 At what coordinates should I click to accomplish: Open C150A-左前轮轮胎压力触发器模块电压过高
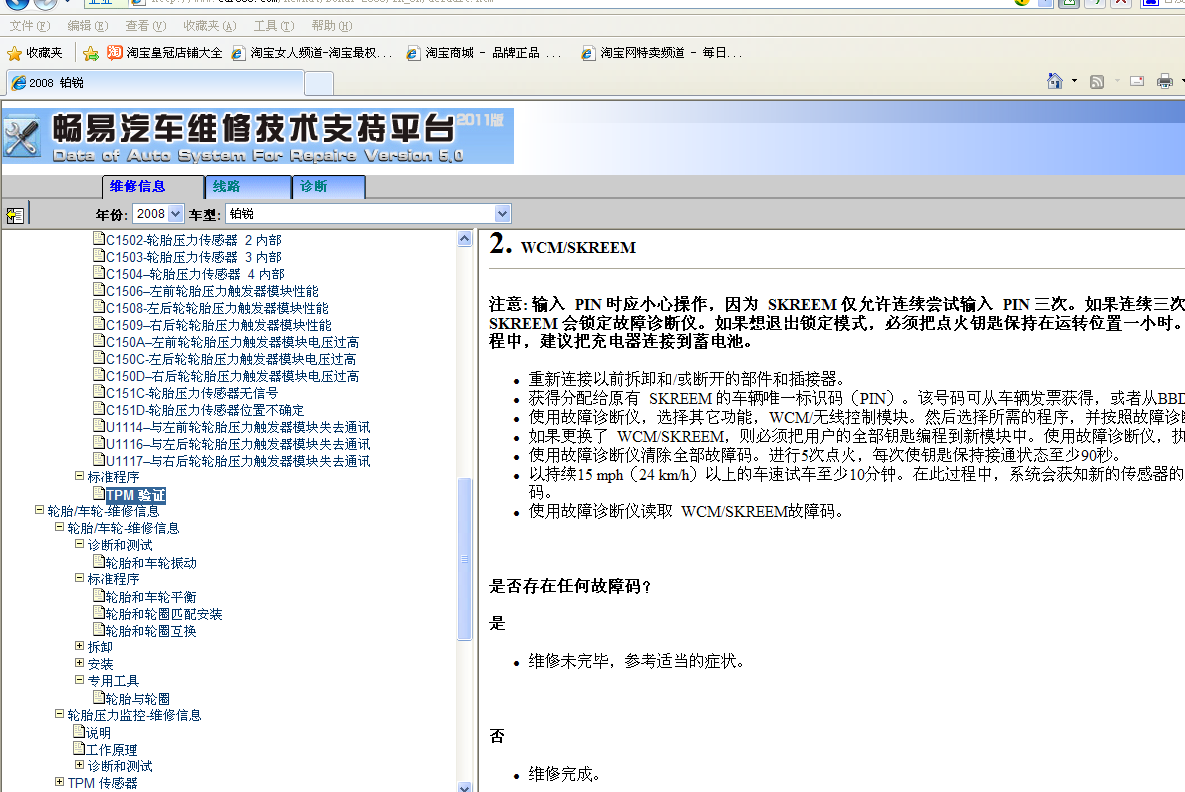pos(226,342)
